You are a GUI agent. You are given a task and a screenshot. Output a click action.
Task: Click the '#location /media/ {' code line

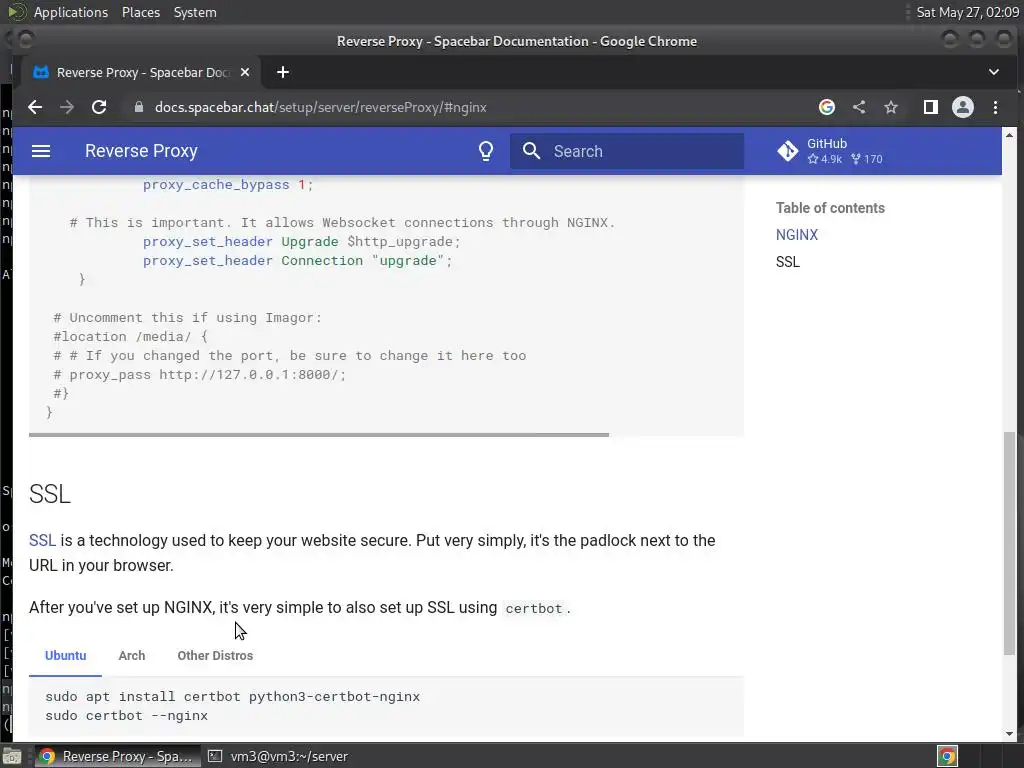(x=131, y=336)
